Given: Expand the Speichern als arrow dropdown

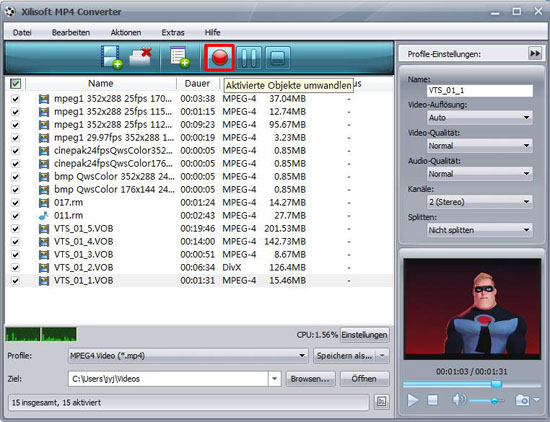Looking at the screenshot, I should point(382,356).
